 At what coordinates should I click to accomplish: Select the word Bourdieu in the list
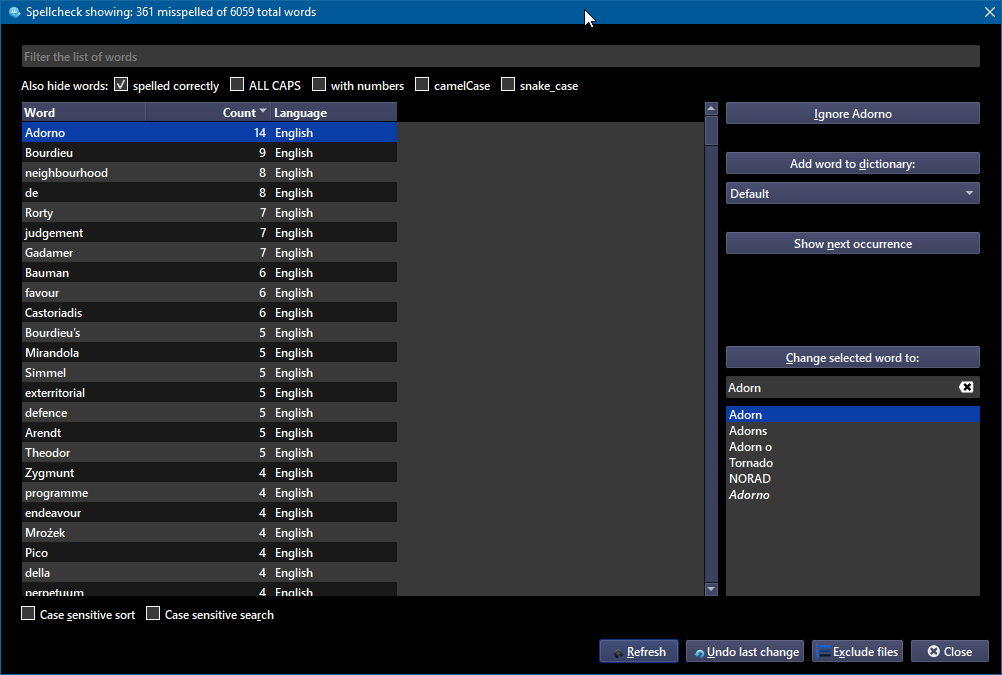(x=210, y=152)
